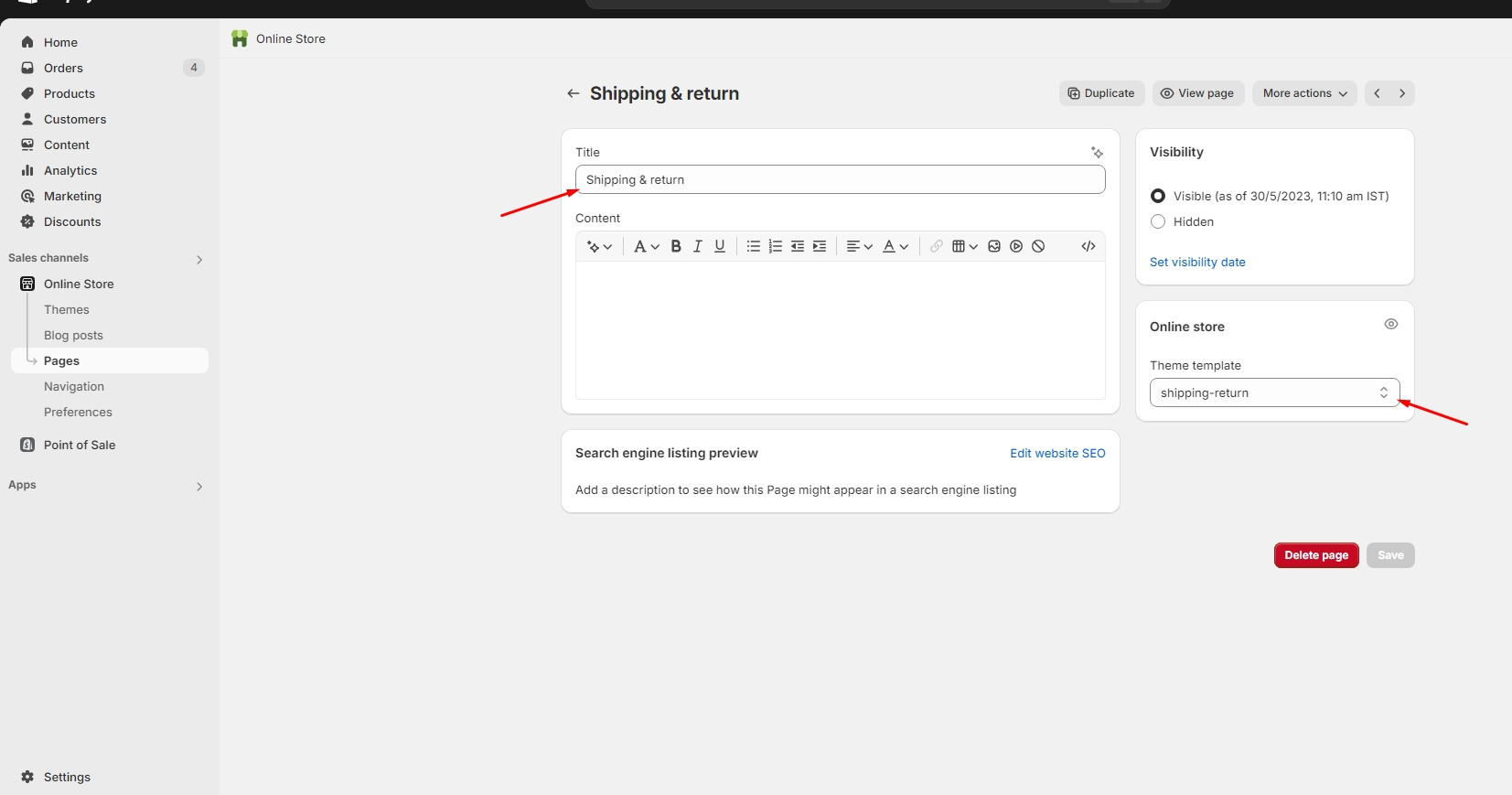
Task: Click the underline formatting icon
Action: 720,246
